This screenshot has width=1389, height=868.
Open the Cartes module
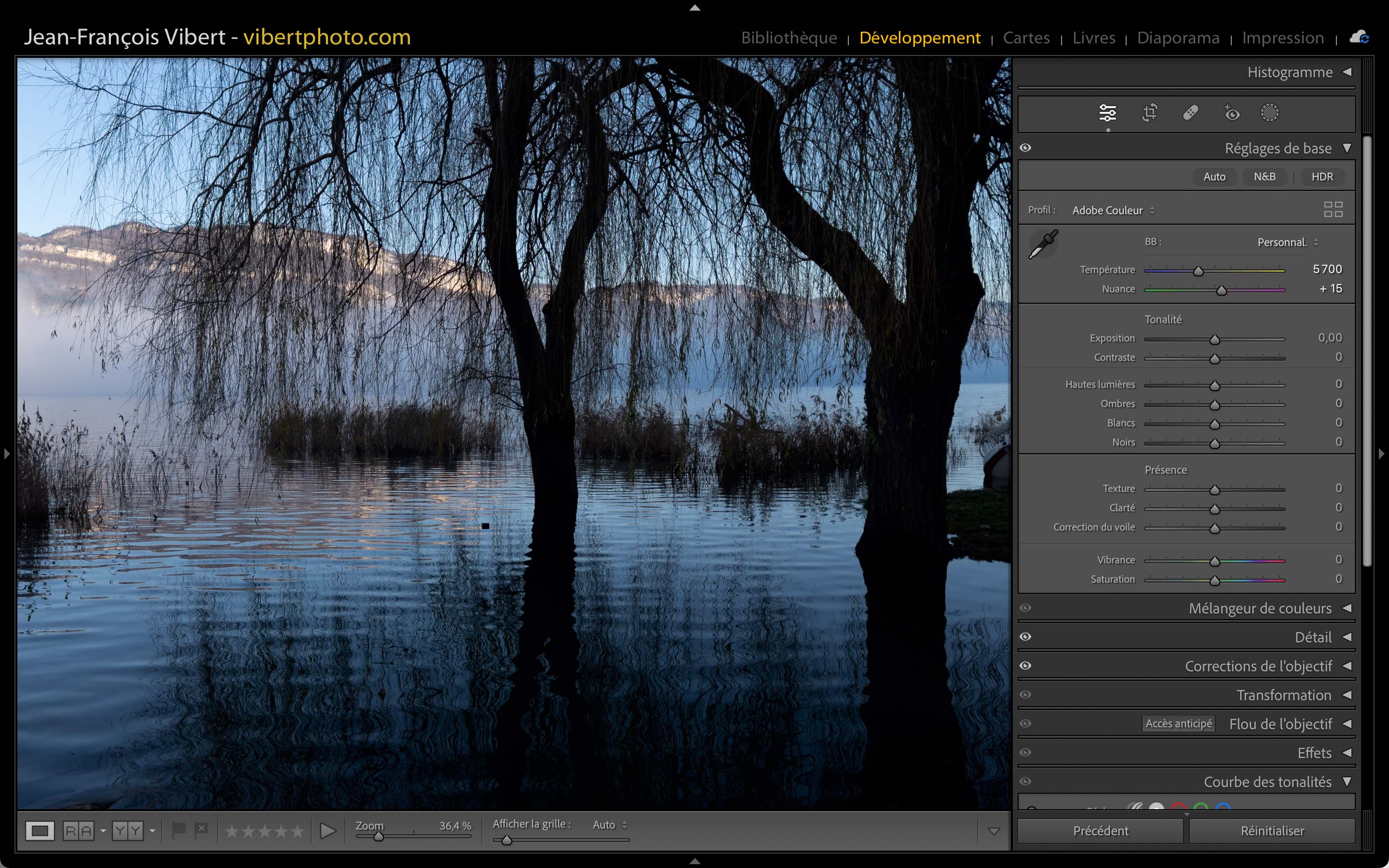pyautogui.click(x=1026, y=38)
